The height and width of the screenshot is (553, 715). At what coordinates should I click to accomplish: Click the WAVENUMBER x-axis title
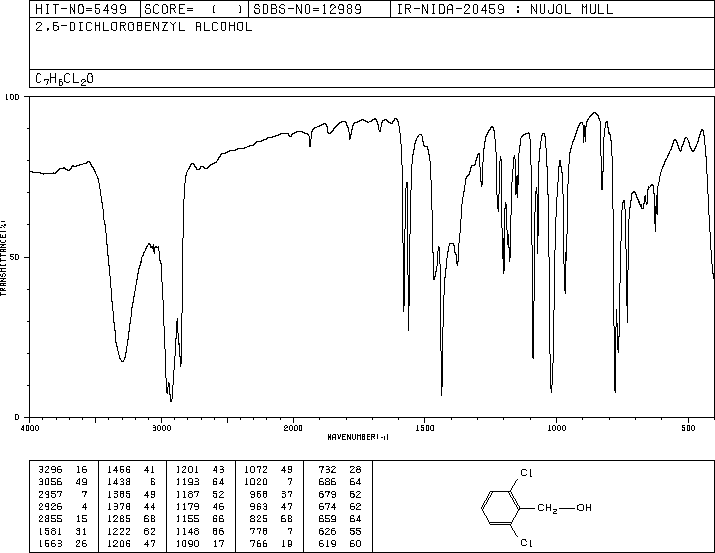[358, 437]
